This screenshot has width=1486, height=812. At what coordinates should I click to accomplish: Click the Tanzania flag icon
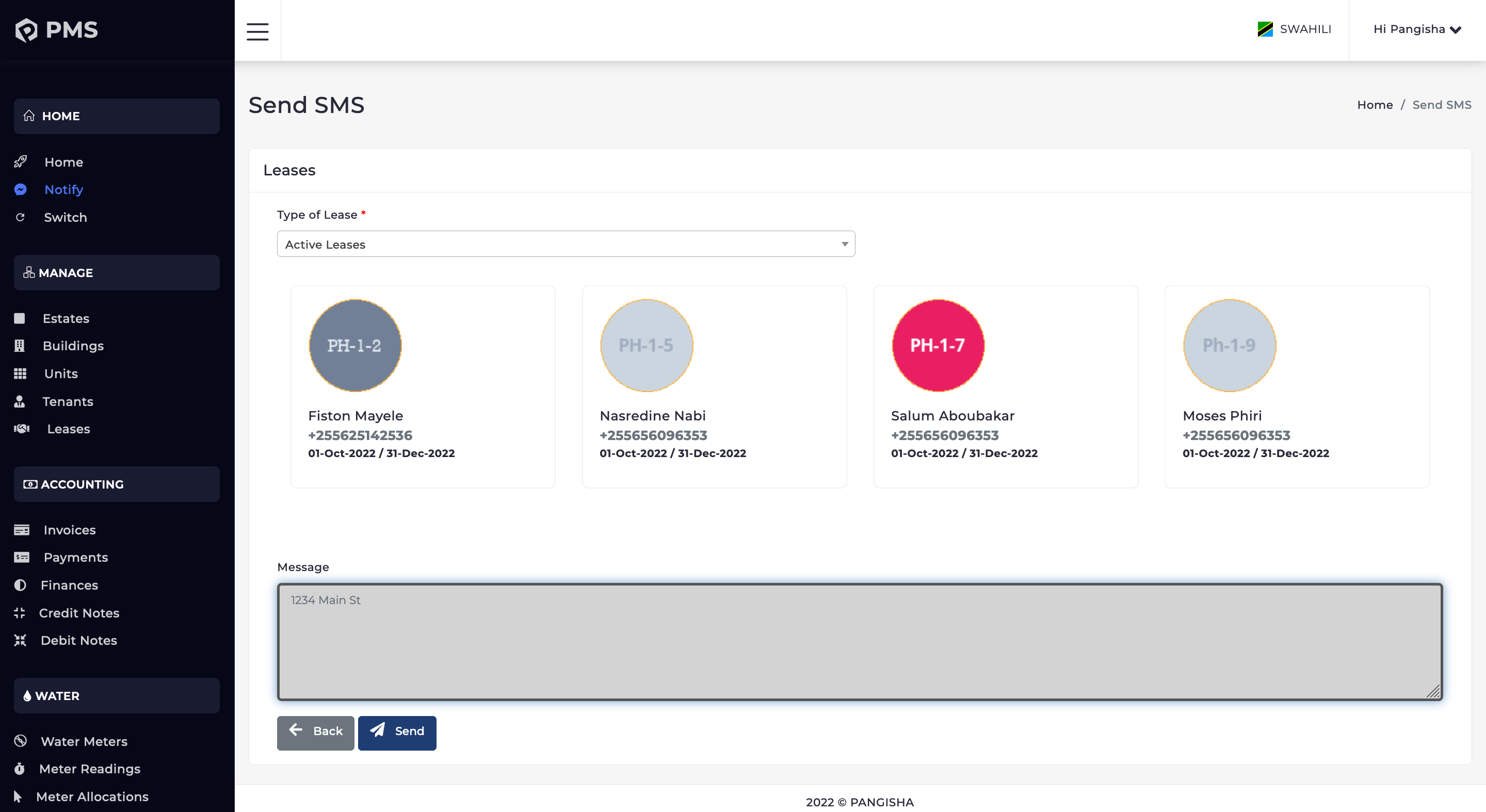pos(1265,29)
